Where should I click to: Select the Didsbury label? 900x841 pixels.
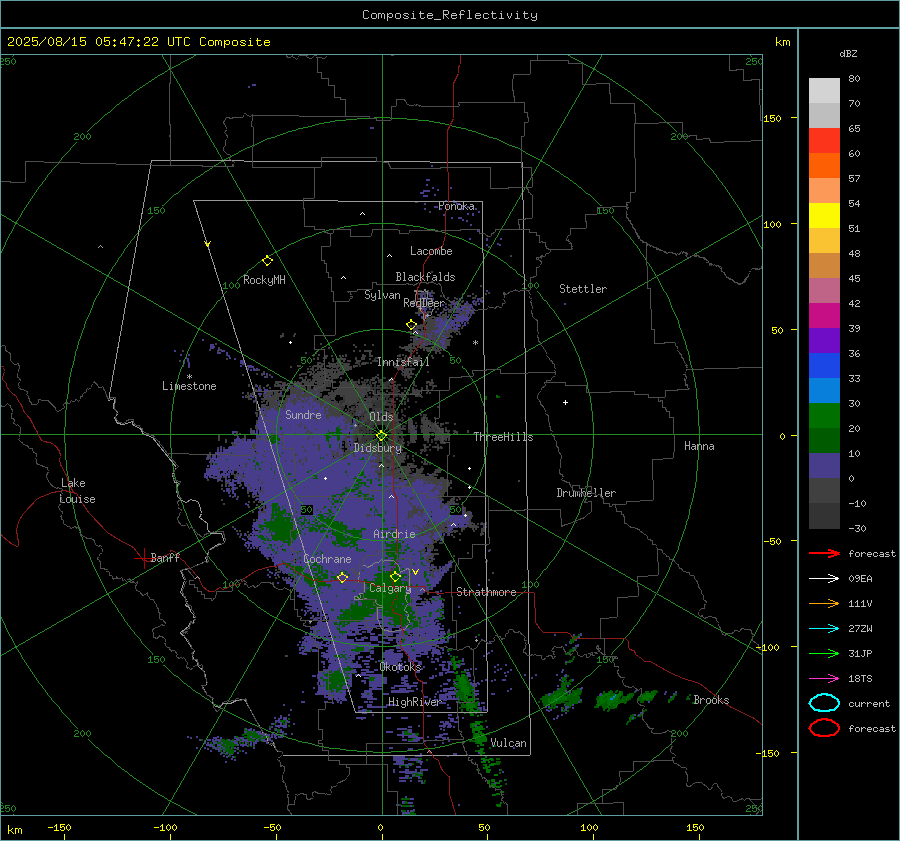[x=378, y=448]
